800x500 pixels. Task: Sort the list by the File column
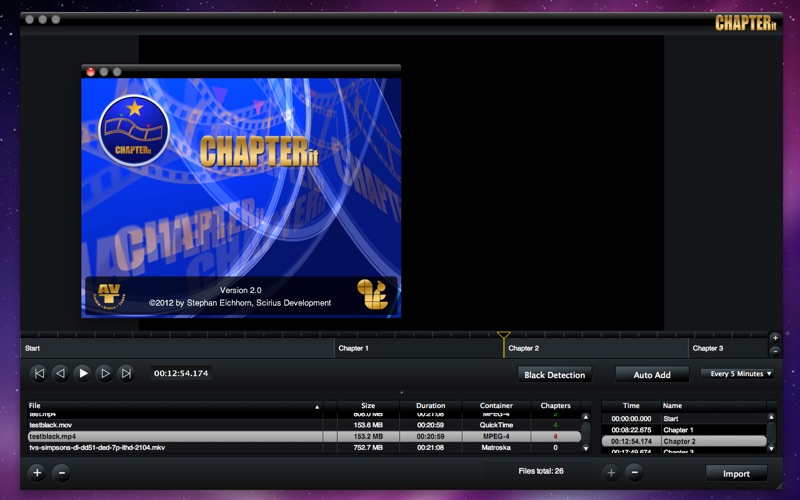(170, 406)
